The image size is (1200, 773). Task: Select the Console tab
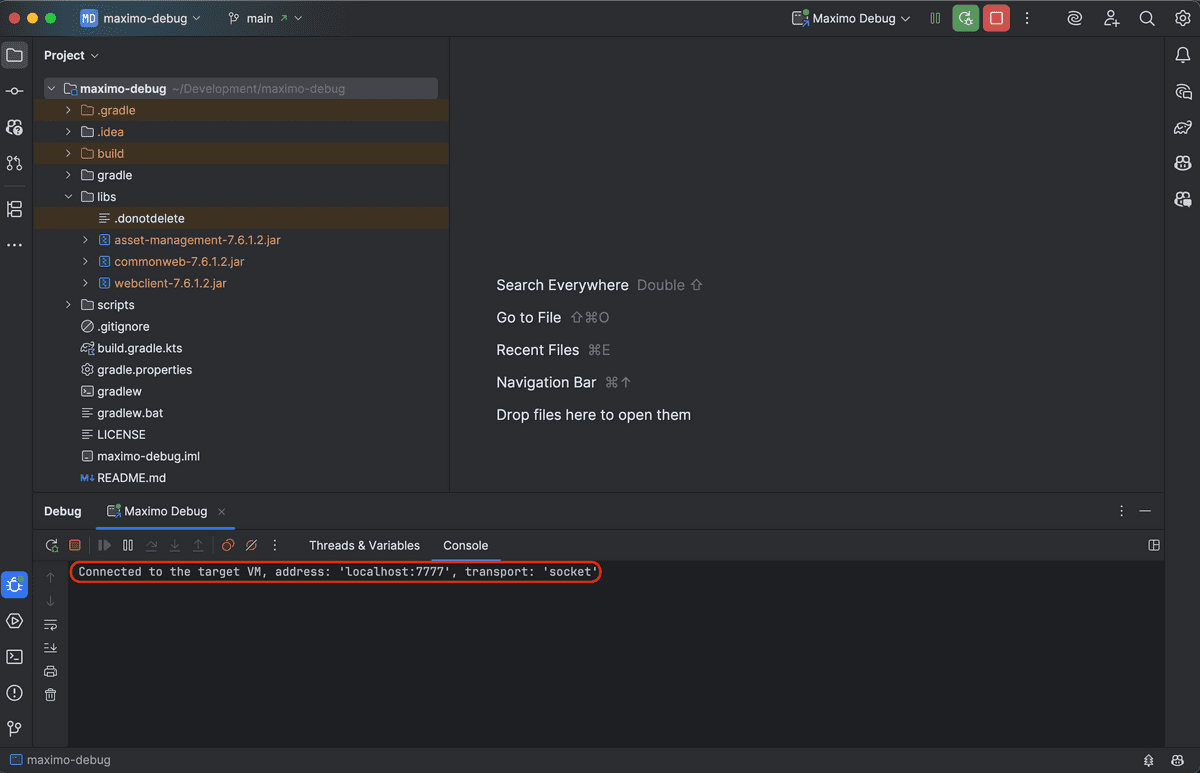pos(465,545)
